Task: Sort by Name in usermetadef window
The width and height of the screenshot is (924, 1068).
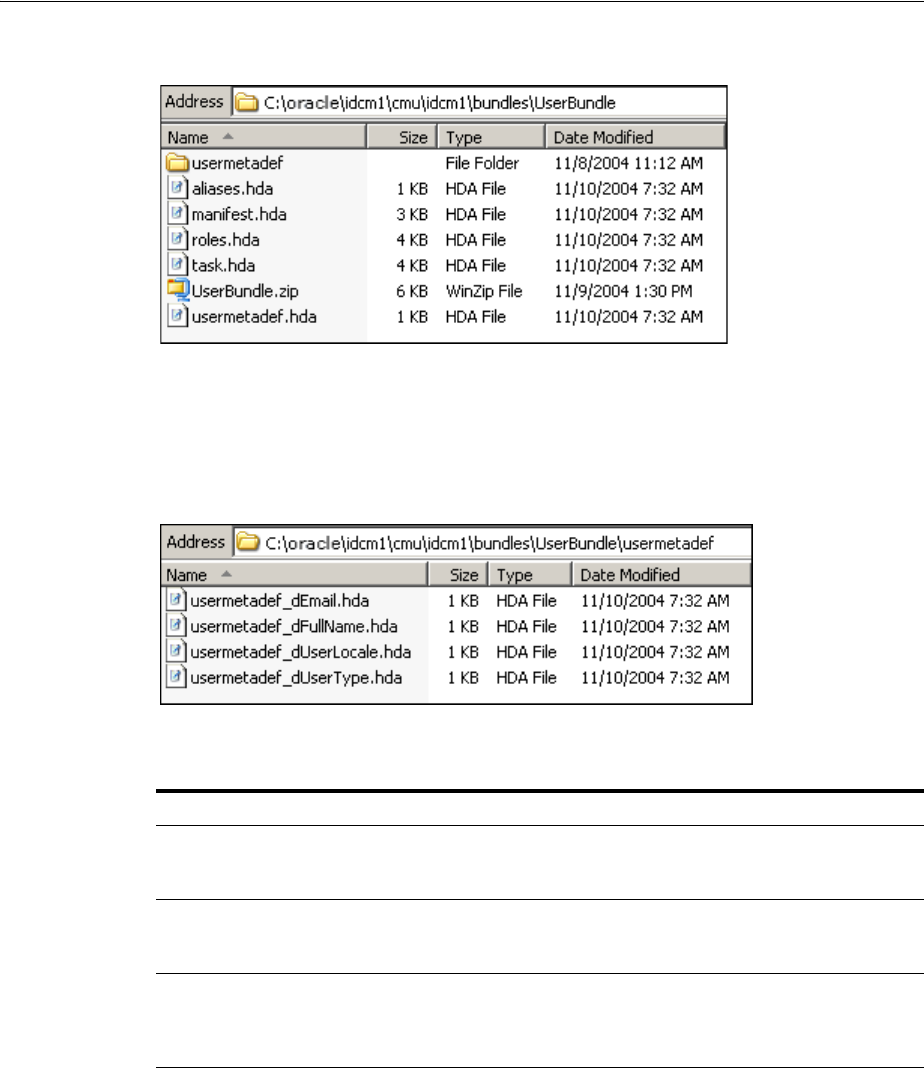Action: click(x=294, y=575)
